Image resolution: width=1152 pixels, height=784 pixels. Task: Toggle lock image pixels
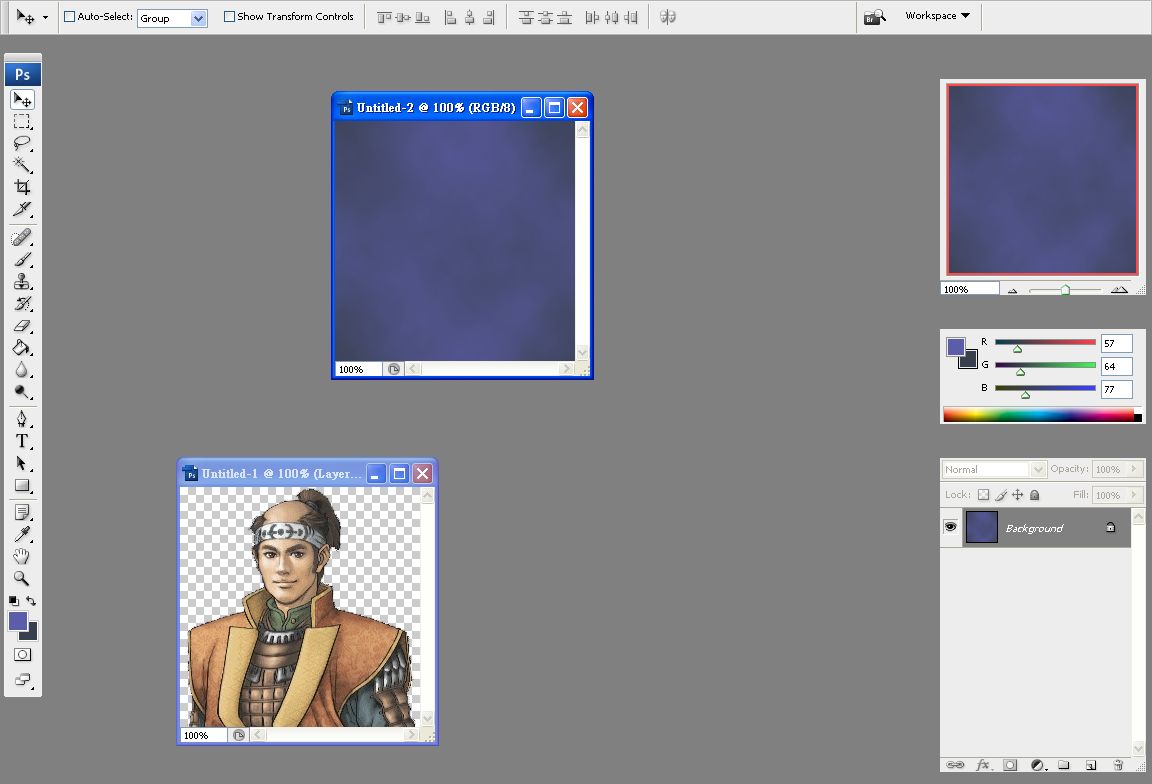point(1001,495)
